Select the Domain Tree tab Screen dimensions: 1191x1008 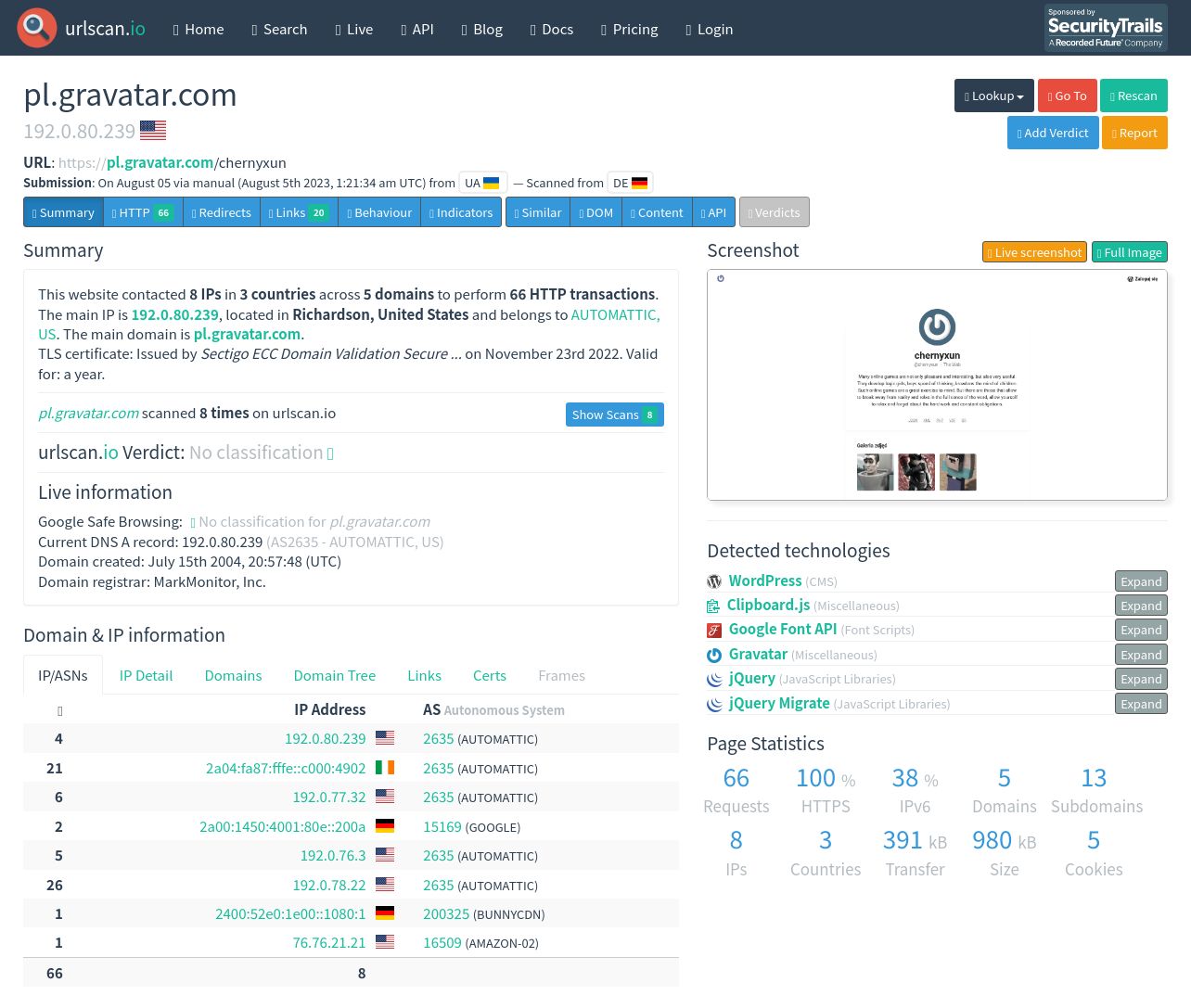(x=335, y=675)
